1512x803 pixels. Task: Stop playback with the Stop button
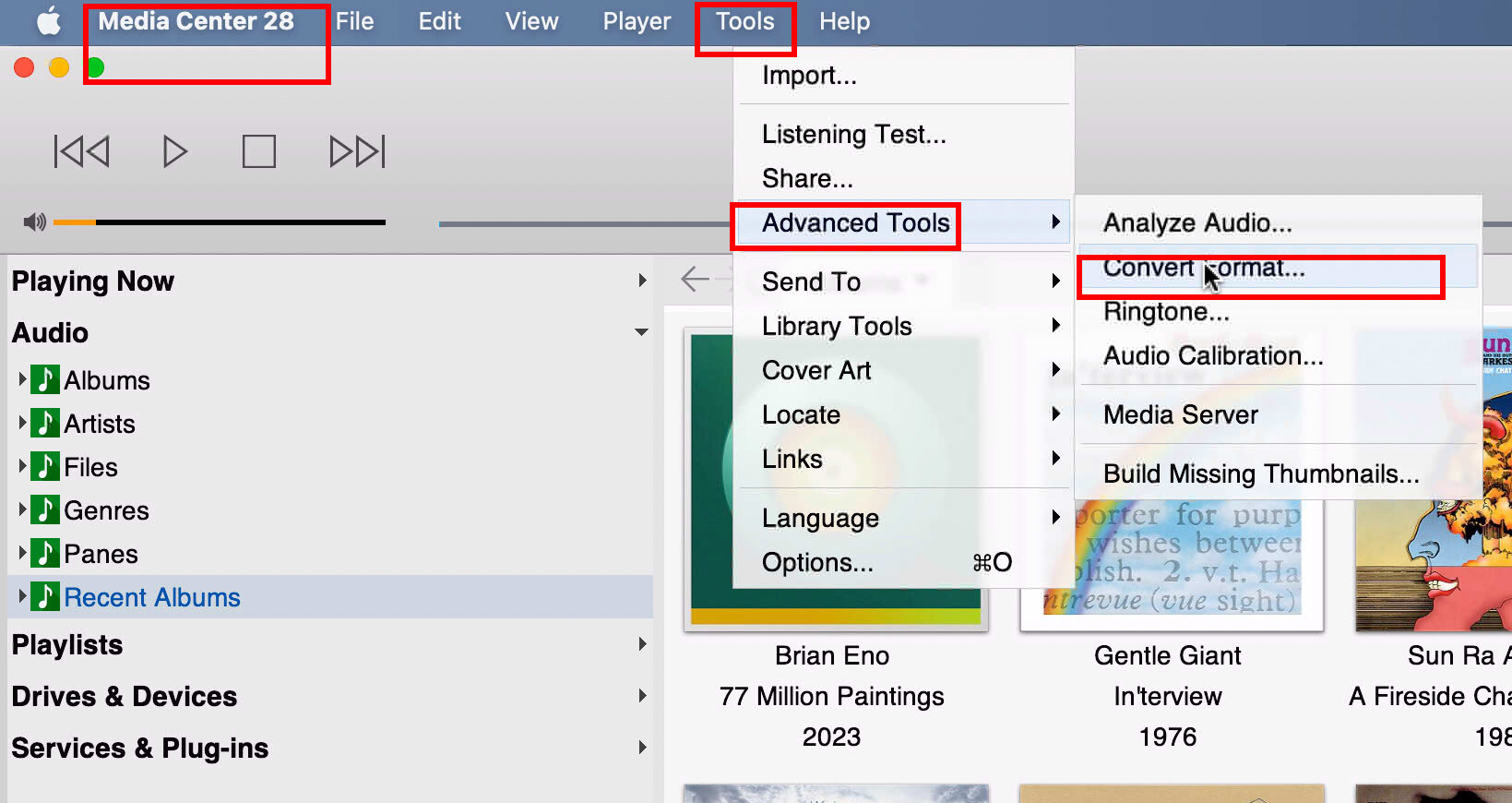259,151
